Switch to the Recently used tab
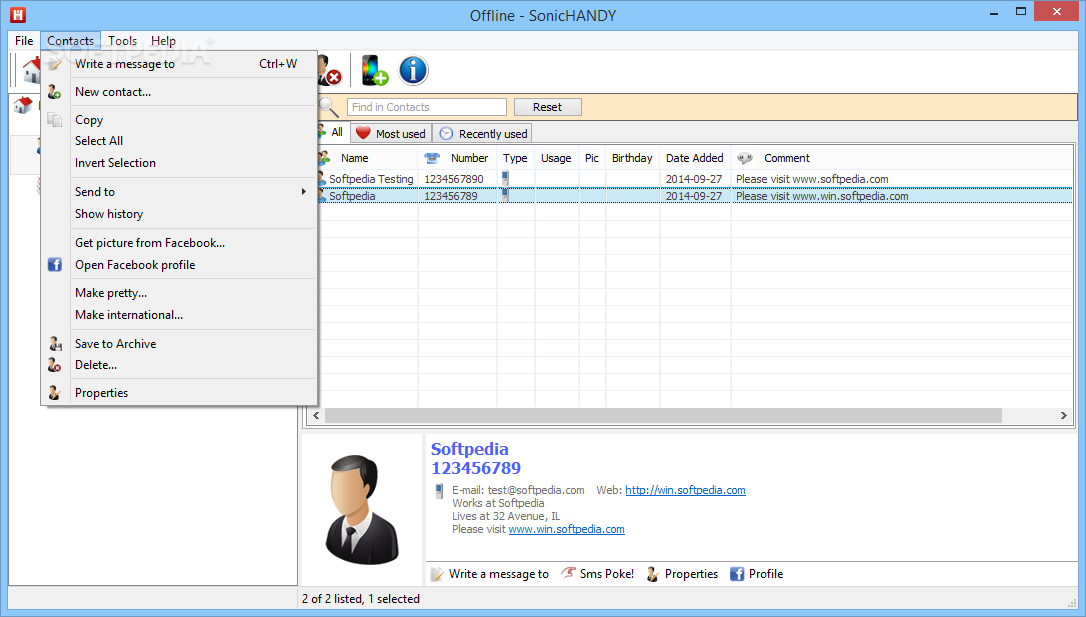 pos(483,134)
